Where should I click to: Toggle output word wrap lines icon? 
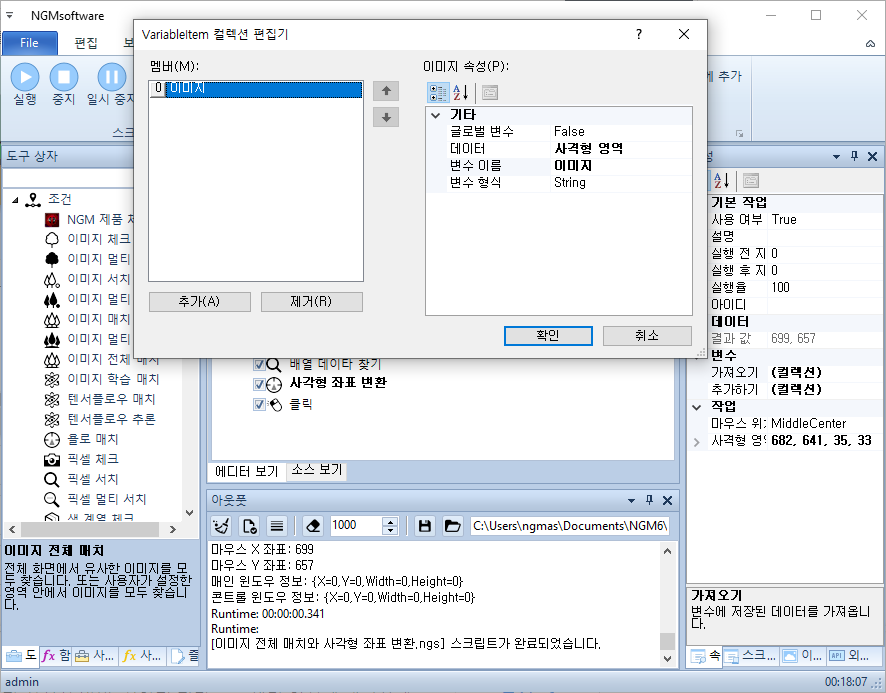click(x=277, y=526)
